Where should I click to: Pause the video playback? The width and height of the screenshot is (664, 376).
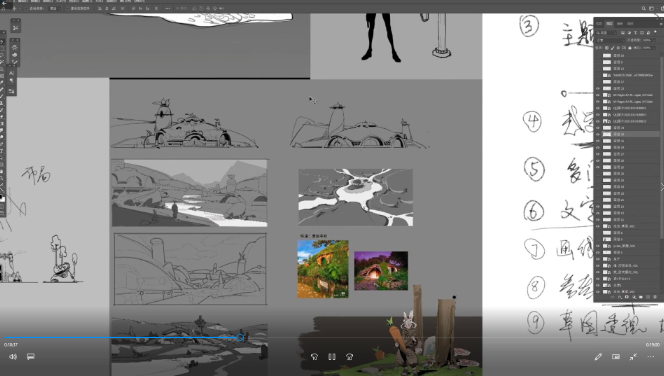tap(332, 357)
